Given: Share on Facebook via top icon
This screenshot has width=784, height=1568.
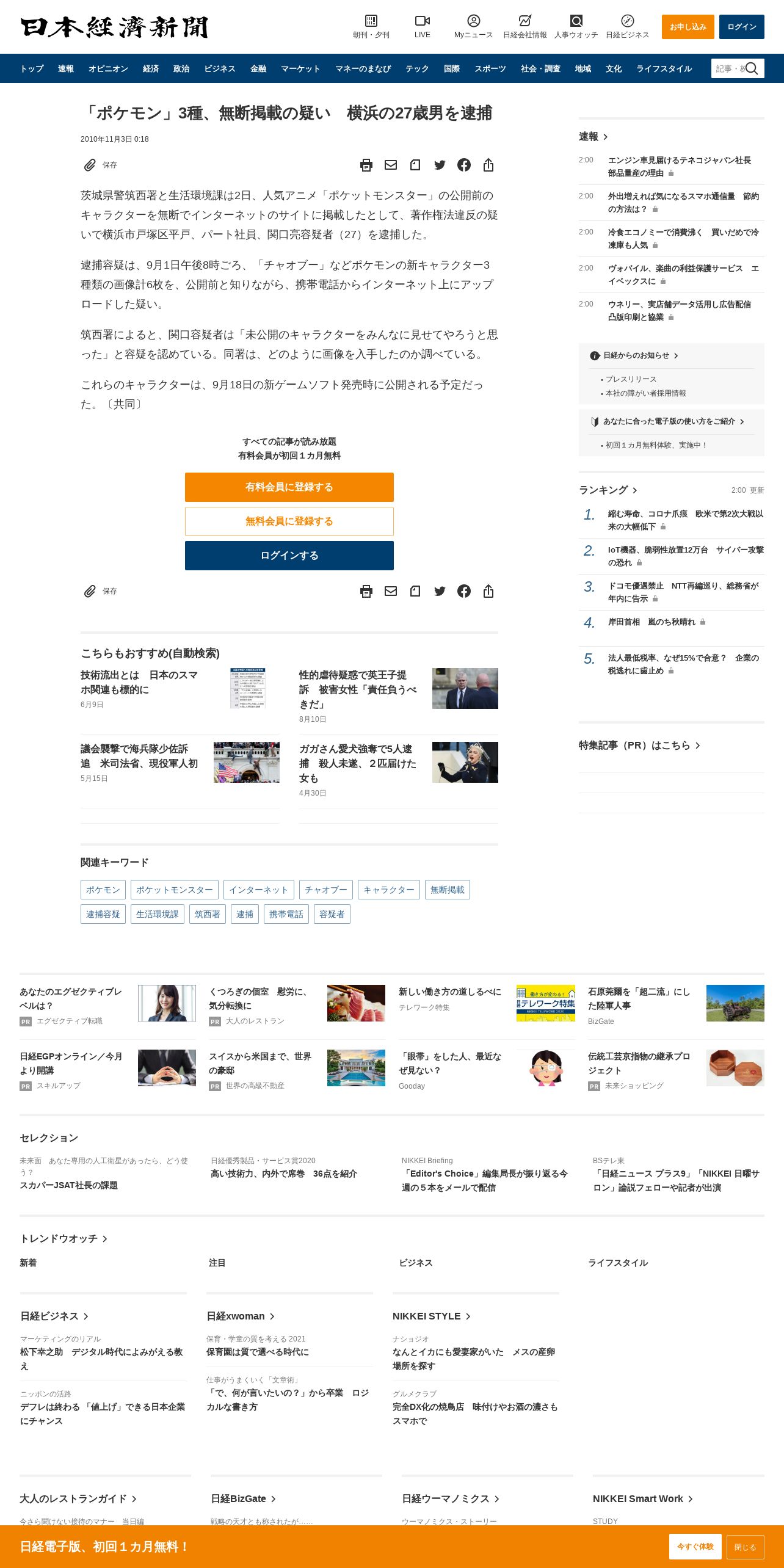Looking at the screenshot, I should [464, 165].
